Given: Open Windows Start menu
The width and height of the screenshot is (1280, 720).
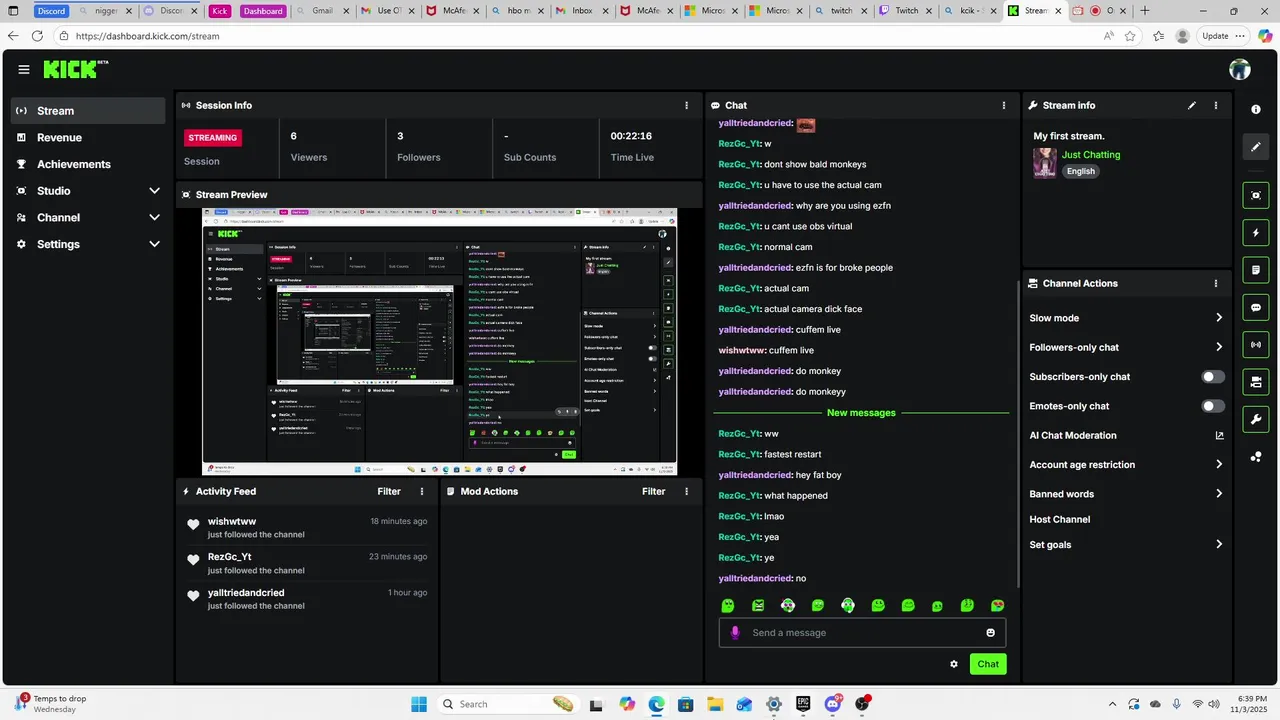Looking at the screenshot, I should coord(418,704).
